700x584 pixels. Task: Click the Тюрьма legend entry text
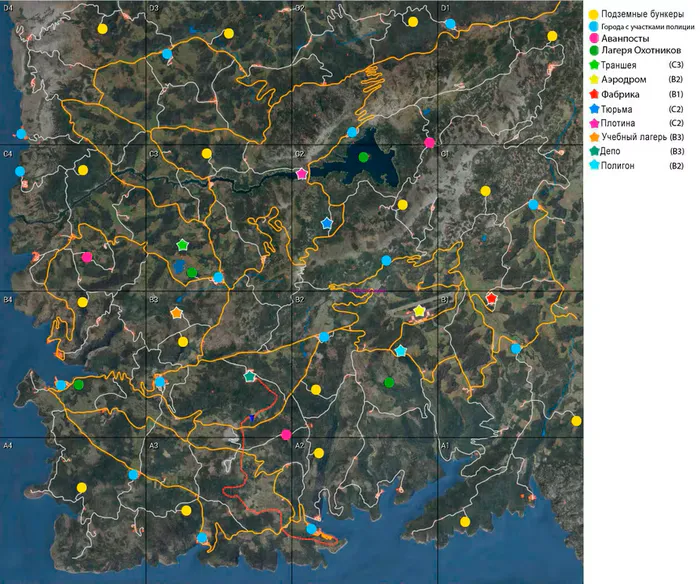point(617,109)
